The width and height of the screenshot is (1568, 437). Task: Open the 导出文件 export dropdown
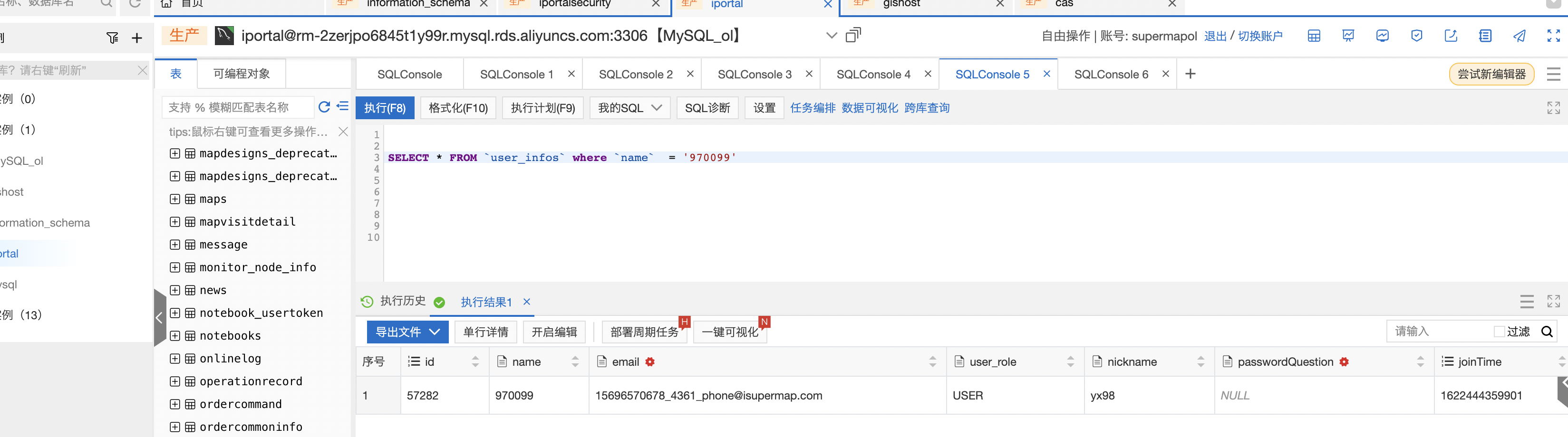[x=407, y=332]
